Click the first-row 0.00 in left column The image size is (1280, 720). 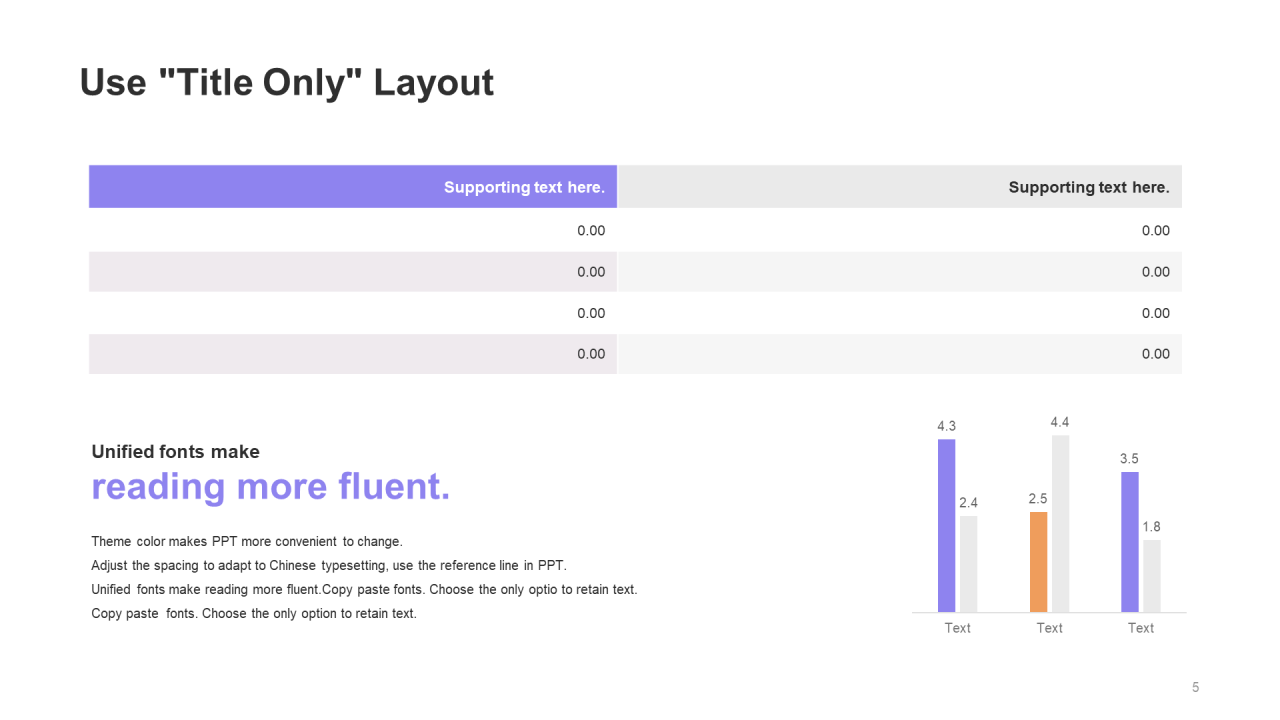[x=591, y=230]
